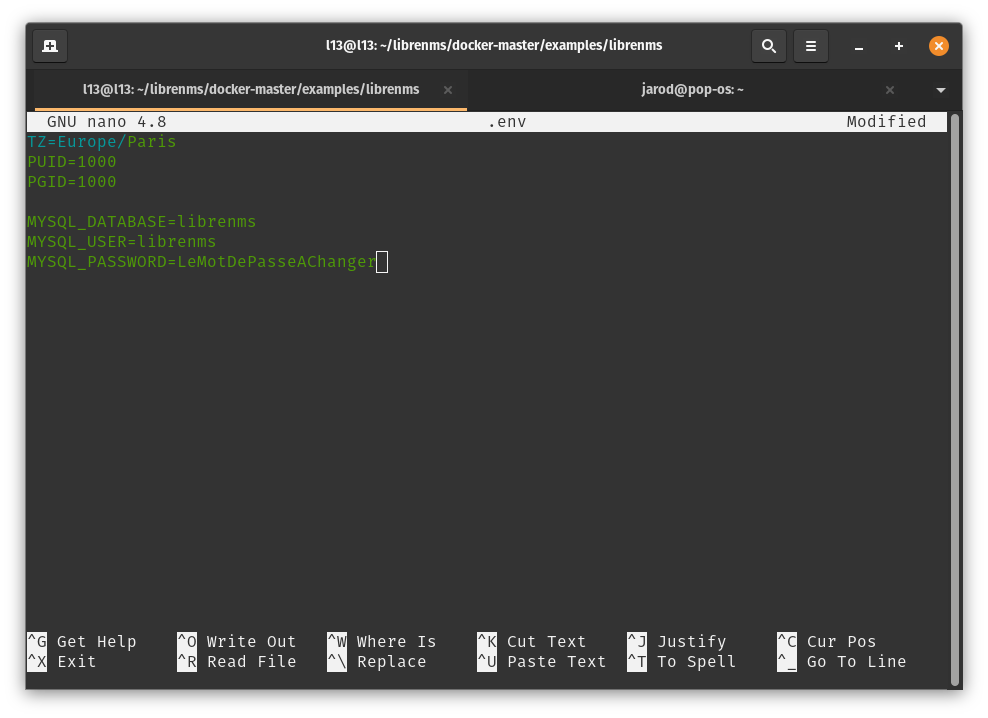Click the terminal vertical scrollbar
Image resolution: width=988 pixels, height=718 pixels.
pos(955,400)
